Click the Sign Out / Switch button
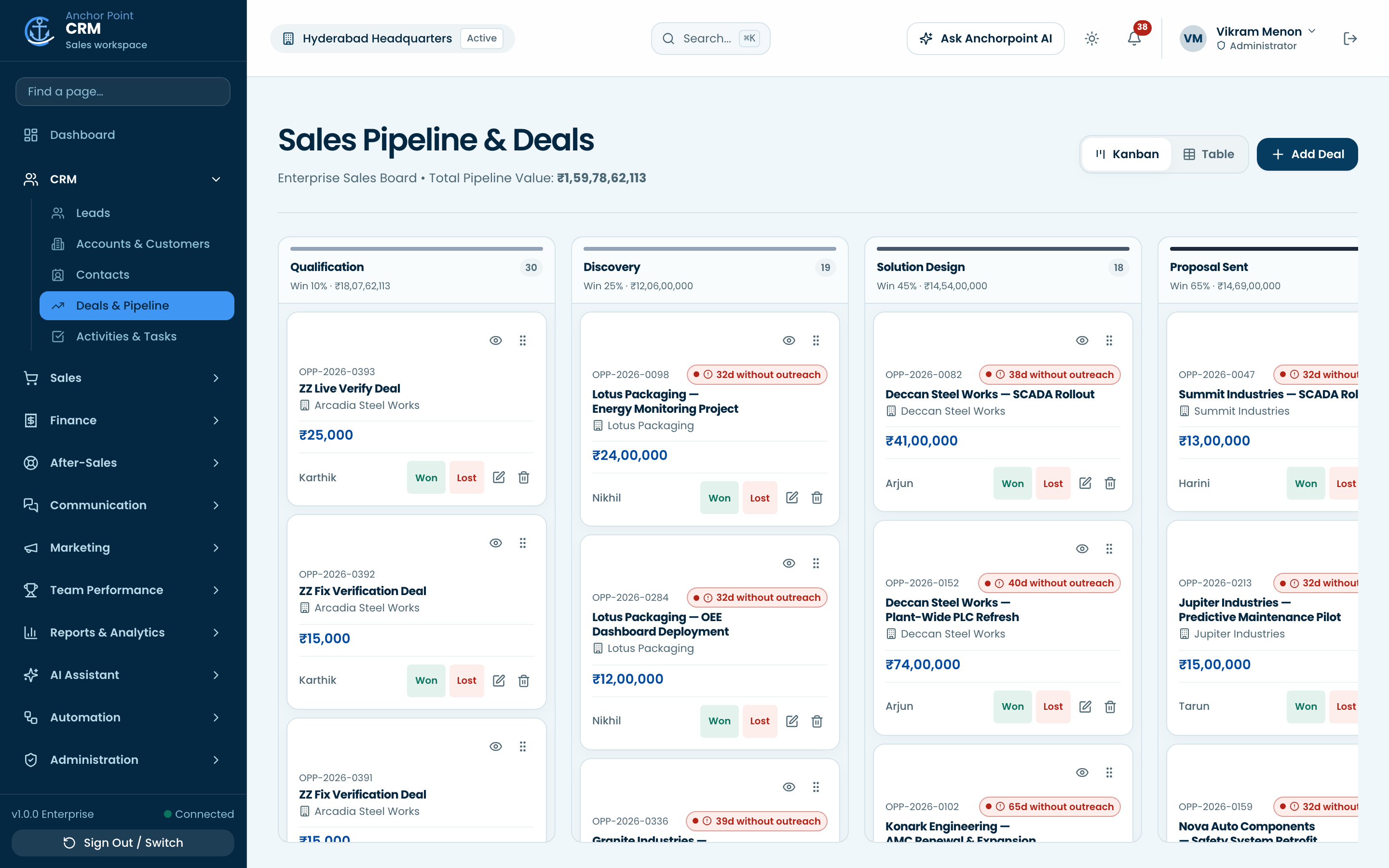The height and width of the screenshot is (868, 1389). [x=123, y=842]
